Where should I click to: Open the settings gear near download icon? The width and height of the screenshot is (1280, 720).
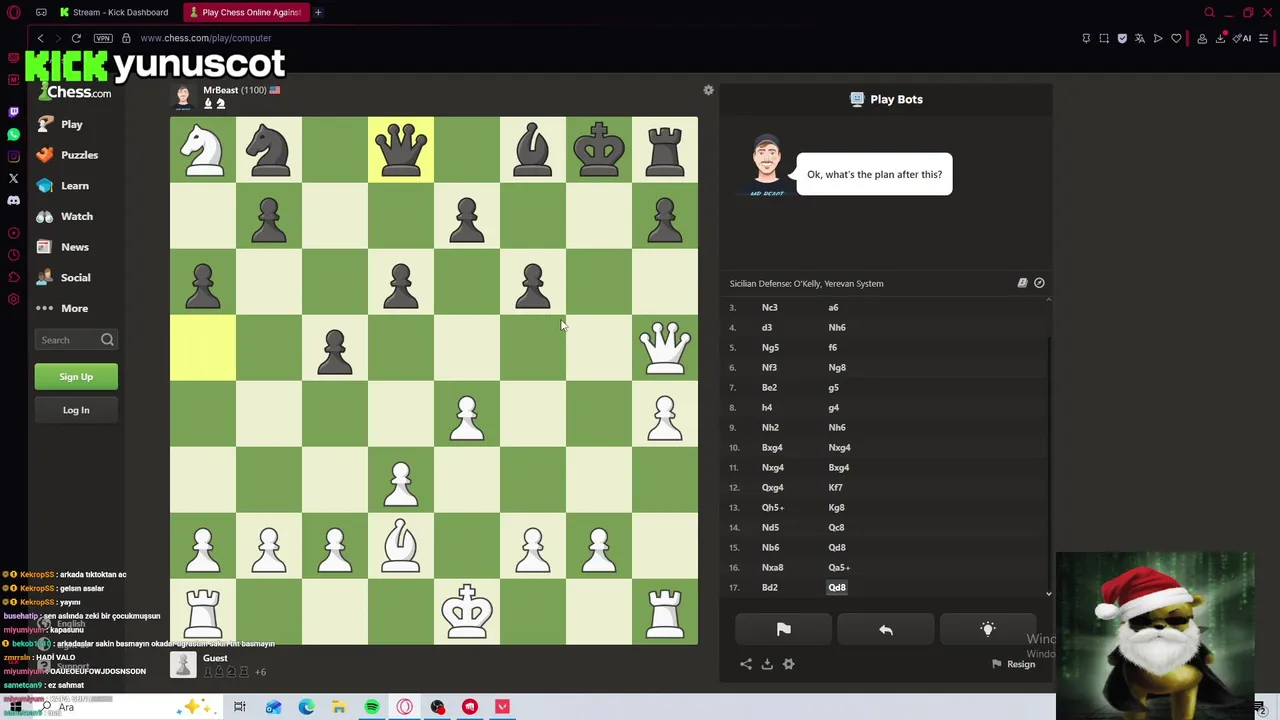(789, 664)
